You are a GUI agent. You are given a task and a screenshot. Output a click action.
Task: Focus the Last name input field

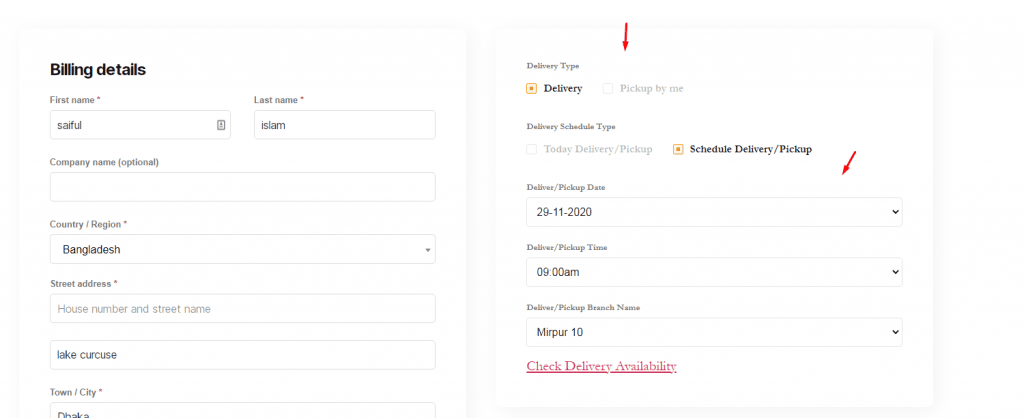point(344,125)
